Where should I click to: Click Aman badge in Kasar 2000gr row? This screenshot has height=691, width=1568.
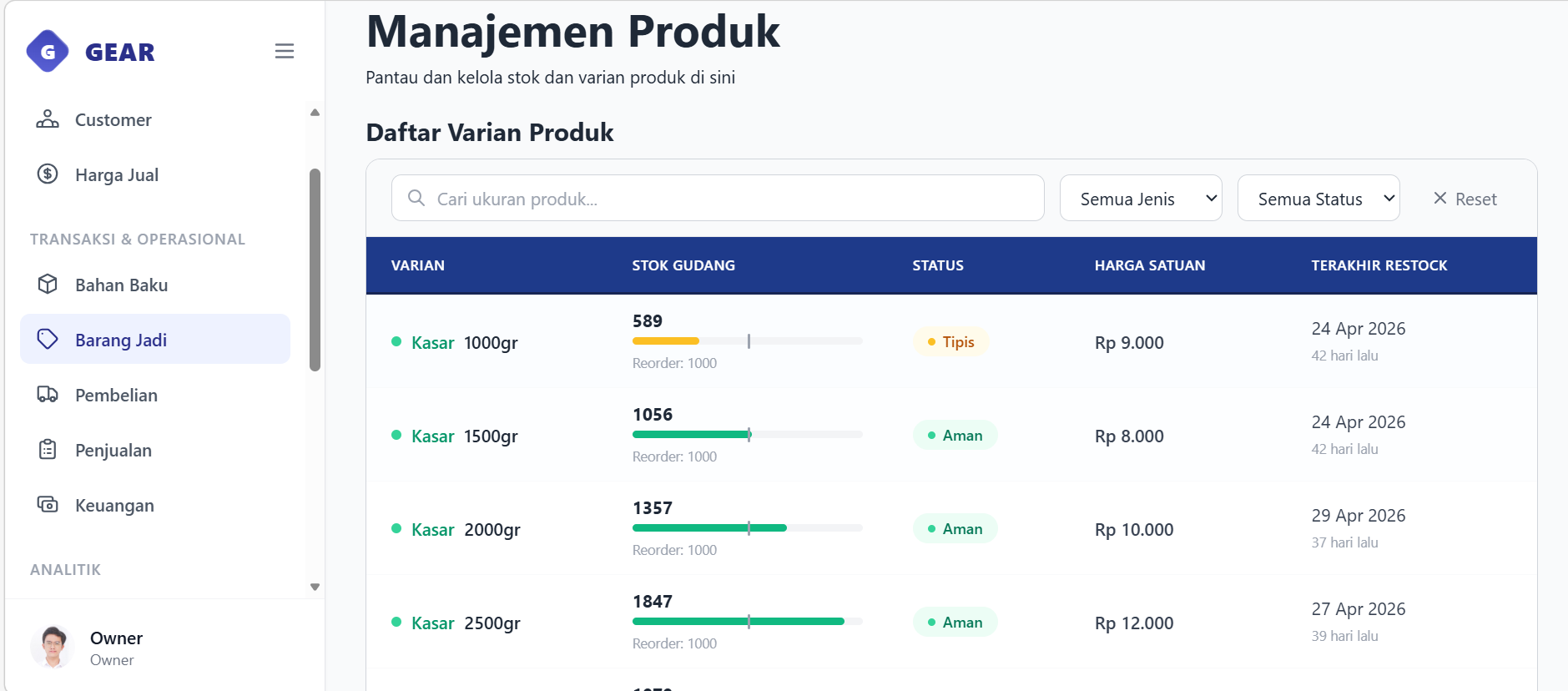[x=955, y=528]
